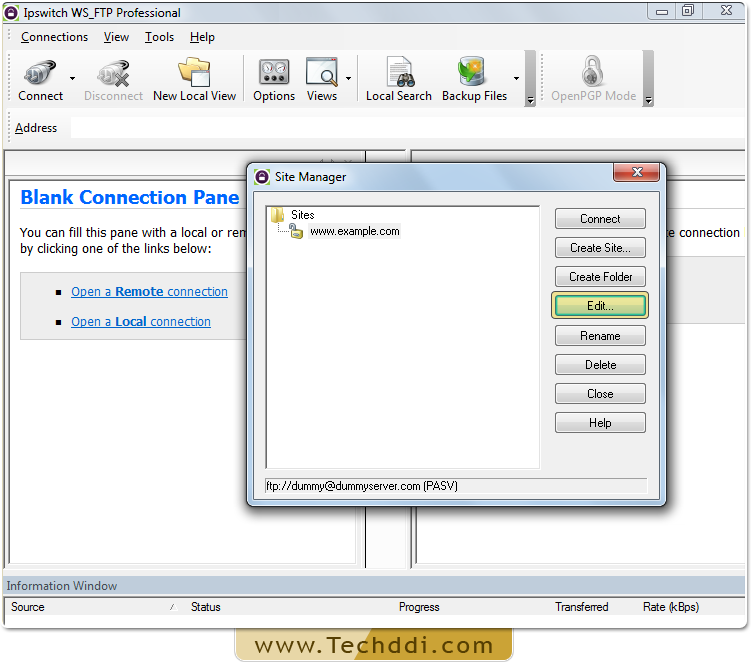
Task: Click Connect button in Site Manager
Action: click(x=600, y=219)
